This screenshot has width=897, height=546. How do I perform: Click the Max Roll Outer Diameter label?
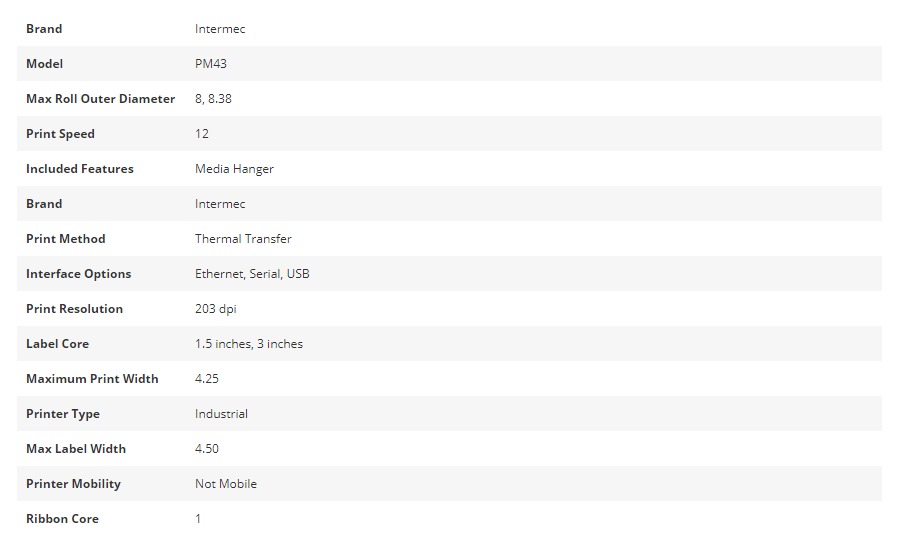click(x=100, y=99)
